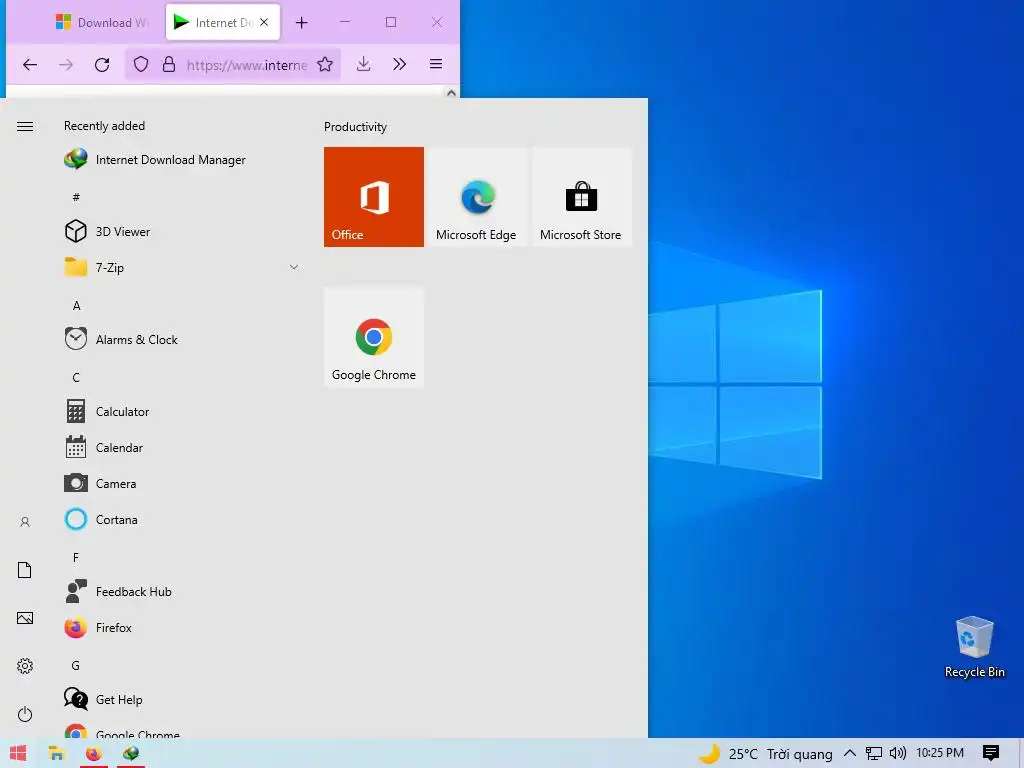Viewport: 1024px width, 768px height.
Task: Open a new browser tab
Action: [301, 23]
